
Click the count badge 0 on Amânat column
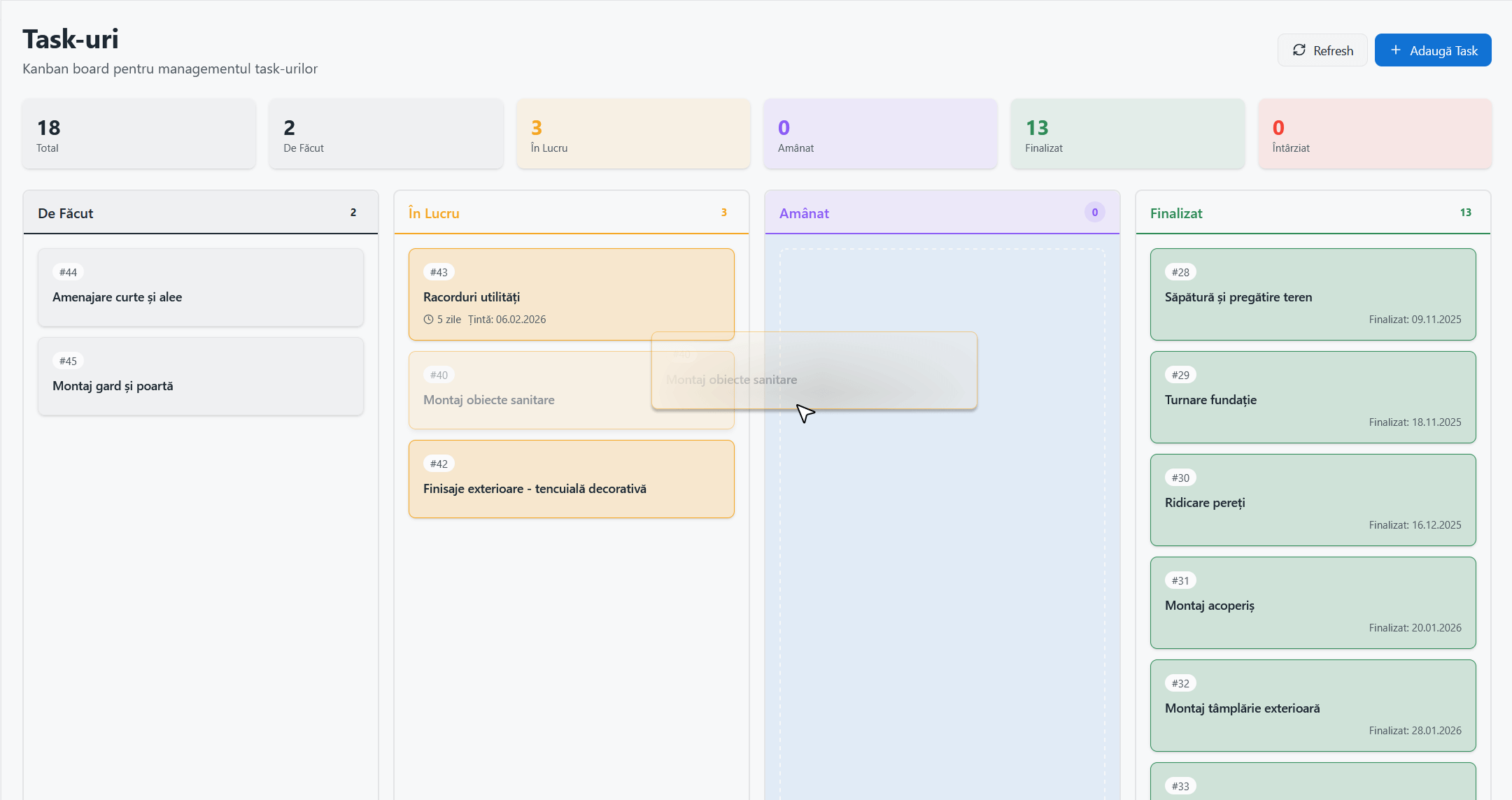pos(1094,212)
